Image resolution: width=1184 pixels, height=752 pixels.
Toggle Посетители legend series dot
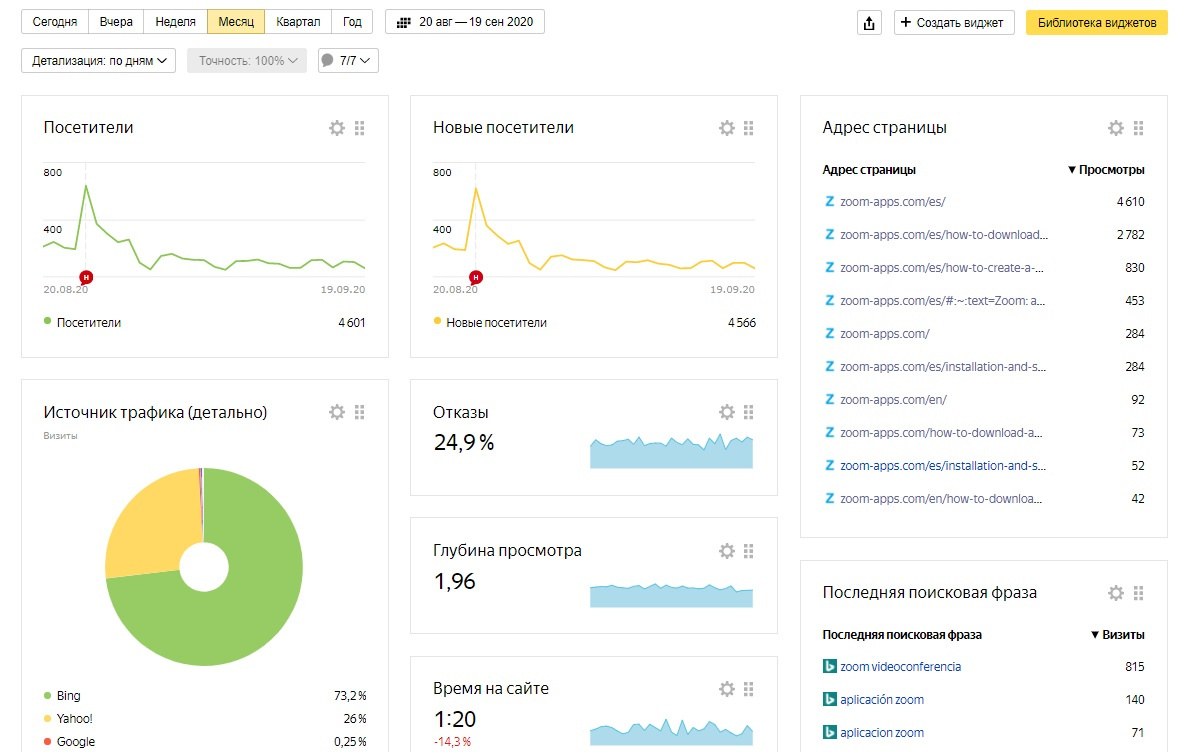click(x=47, y=322)
